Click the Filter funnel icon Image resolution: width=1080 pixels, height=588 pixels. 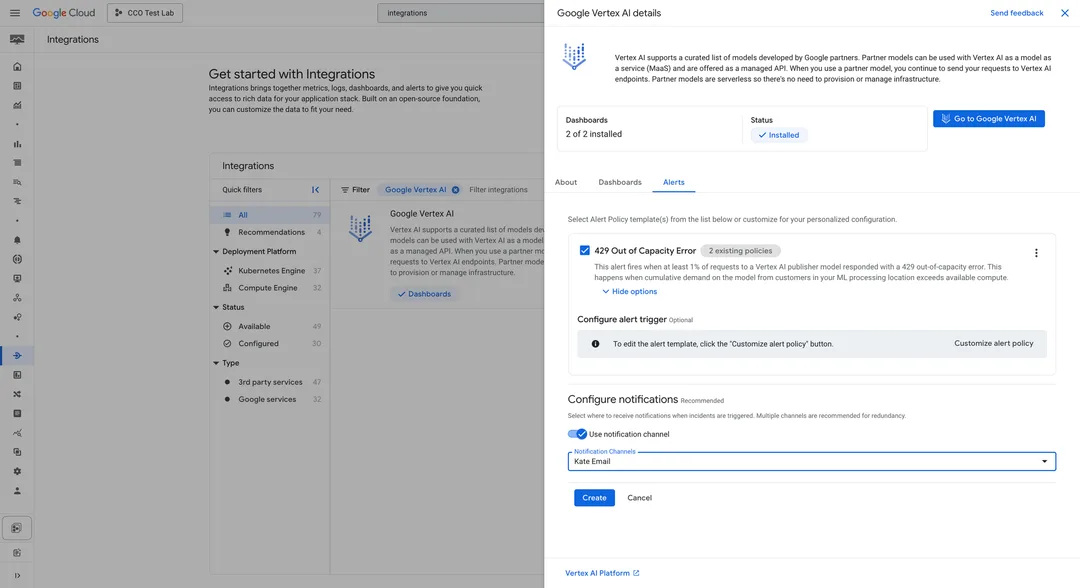[x=345, y=190]
